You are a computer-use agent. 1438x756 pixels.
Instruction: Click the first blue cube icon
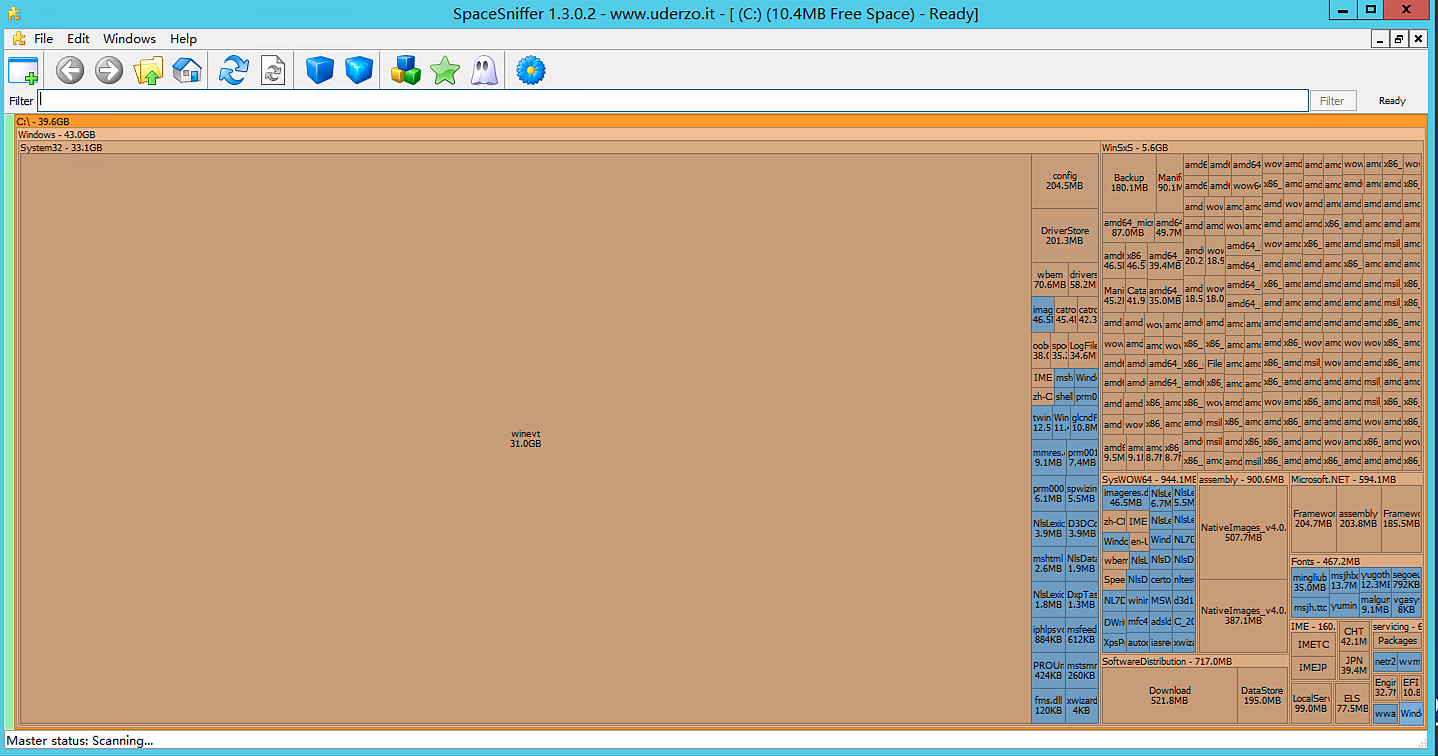coord(319,71)
